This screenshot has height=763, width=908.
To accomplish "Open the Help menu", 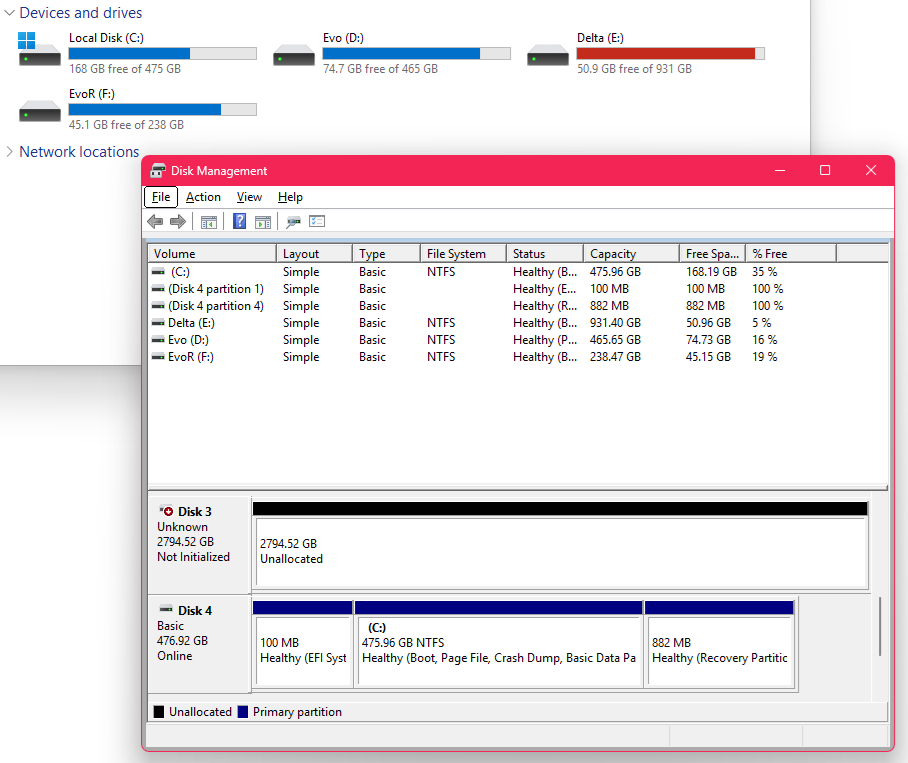I will 290,197.
